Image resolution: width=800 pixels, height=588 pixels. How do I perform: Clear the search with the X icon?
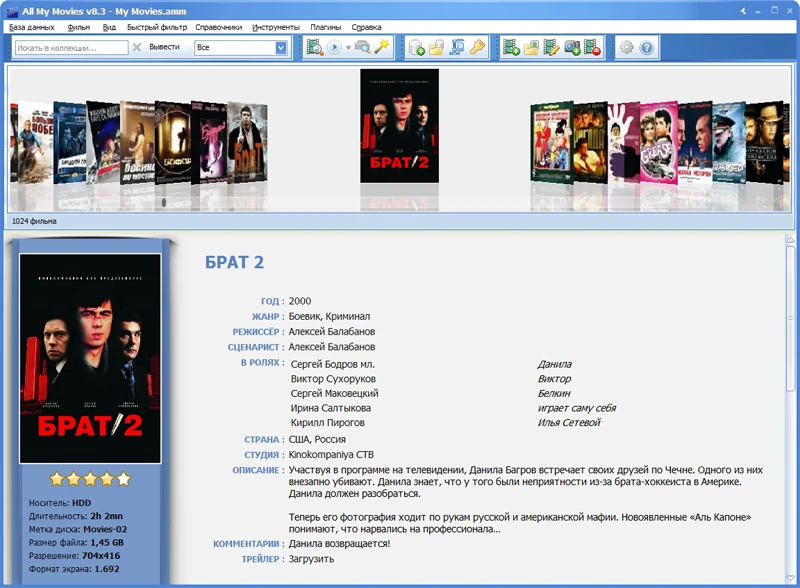tap(137, 47)
